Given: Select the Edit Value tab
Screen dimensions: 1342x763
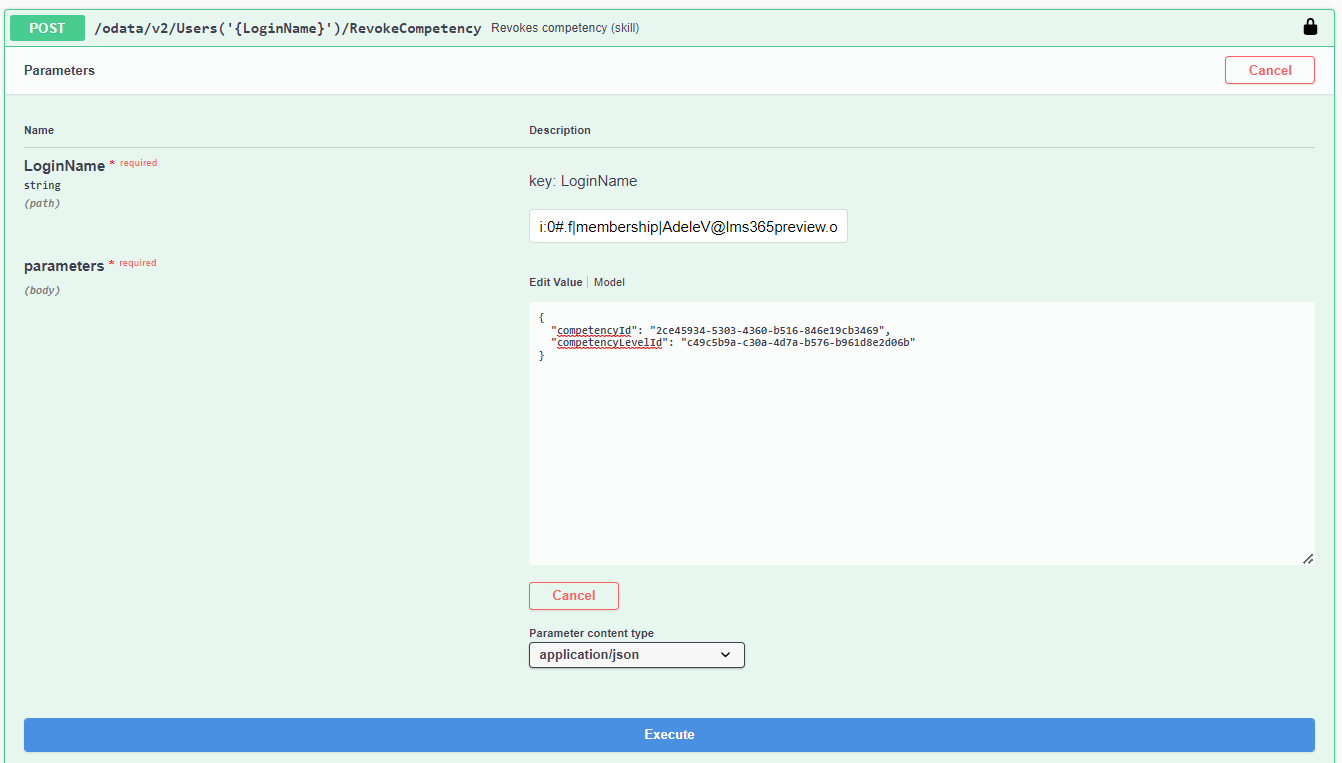Looking at the screenshot, I should [x=555, y=282].
